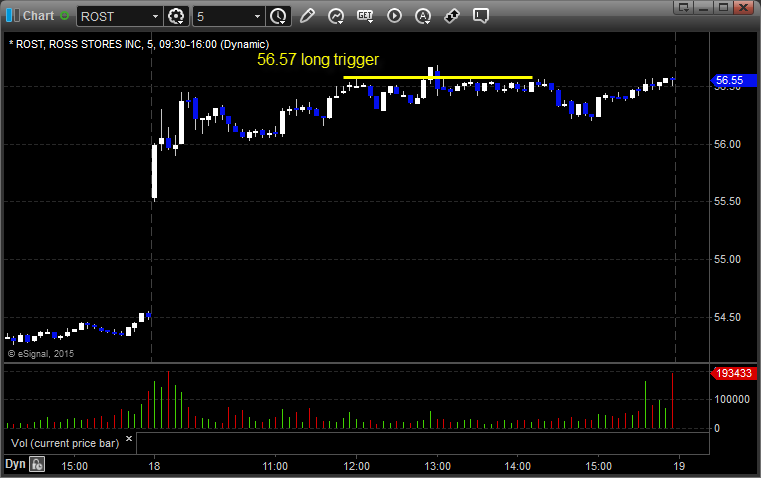761x478 pixels.
Task: Open the time template clock menu
Action: click(x=278, y=16)
